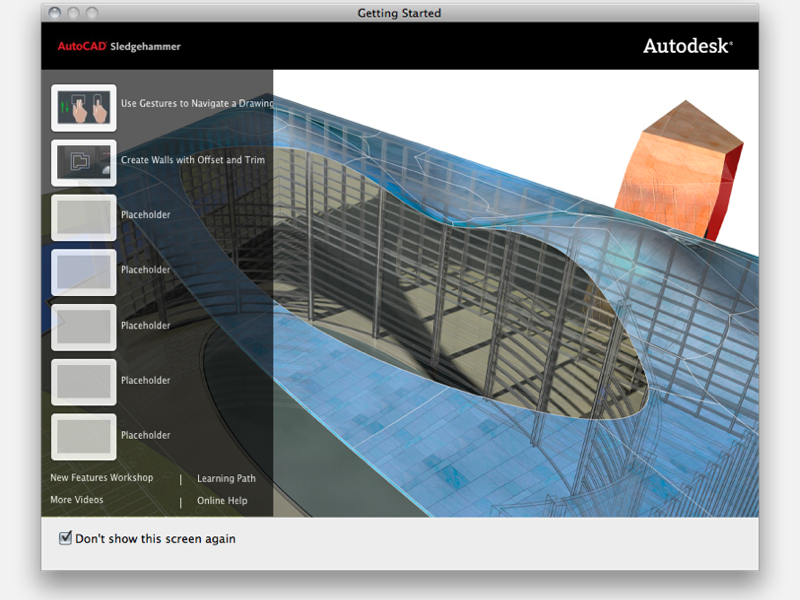Viewport: 800px width, 600px height.
Task: Open the New Features Workshop link
Action: [102, 478]
